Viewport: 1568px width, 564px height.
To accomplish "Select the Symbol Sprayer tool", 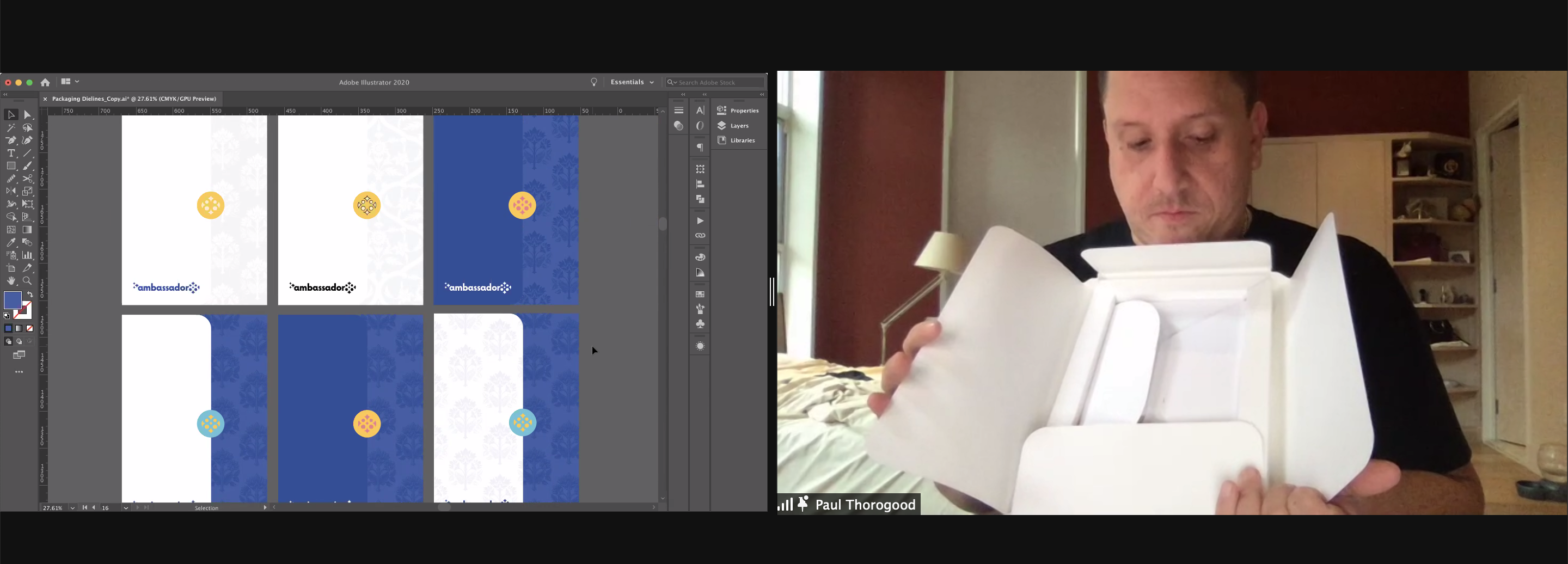I will (x=11, y=255).
